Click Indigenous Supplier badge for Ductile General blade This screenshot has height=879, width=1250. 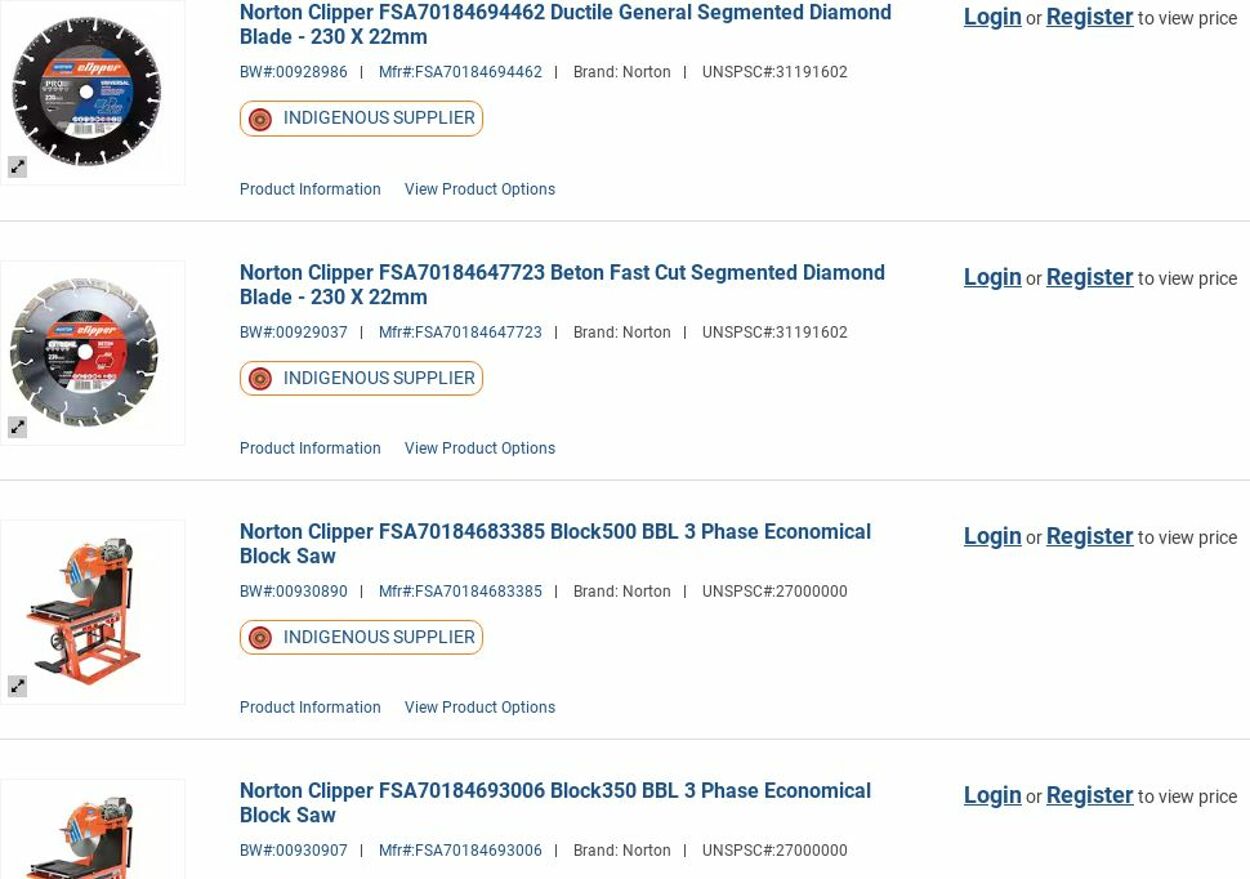(361, 118)
